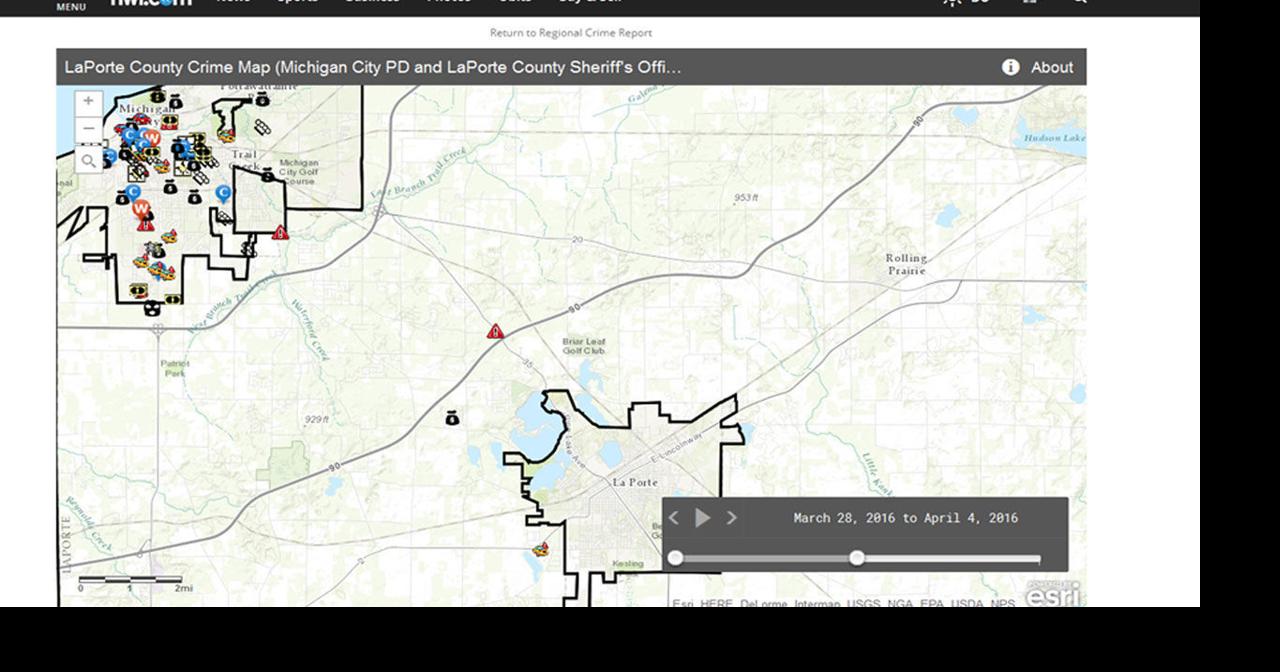Select the car crash marker southwest of La Porte

[541, 549]
